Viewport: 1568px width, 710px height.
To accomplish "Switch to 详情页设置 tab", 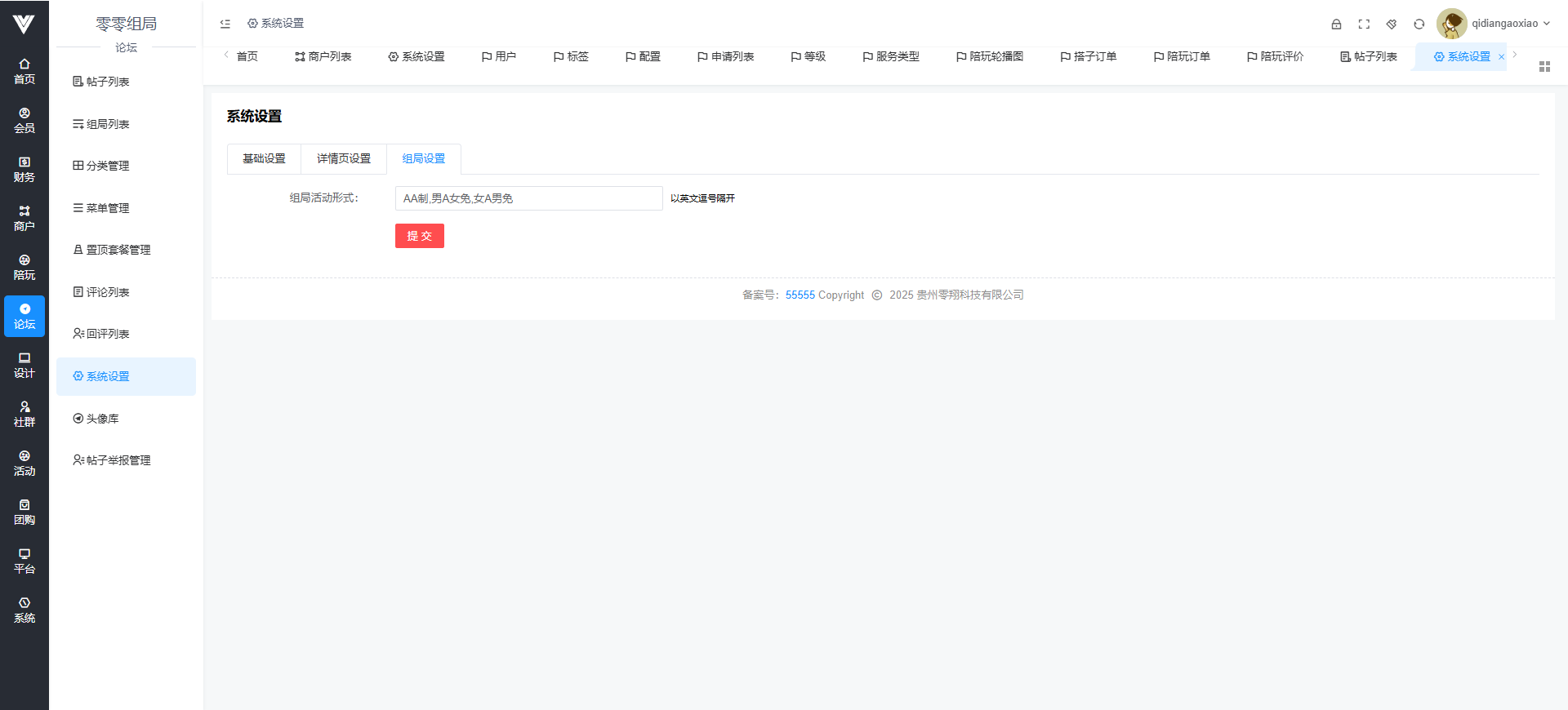I will click(344, 159).
